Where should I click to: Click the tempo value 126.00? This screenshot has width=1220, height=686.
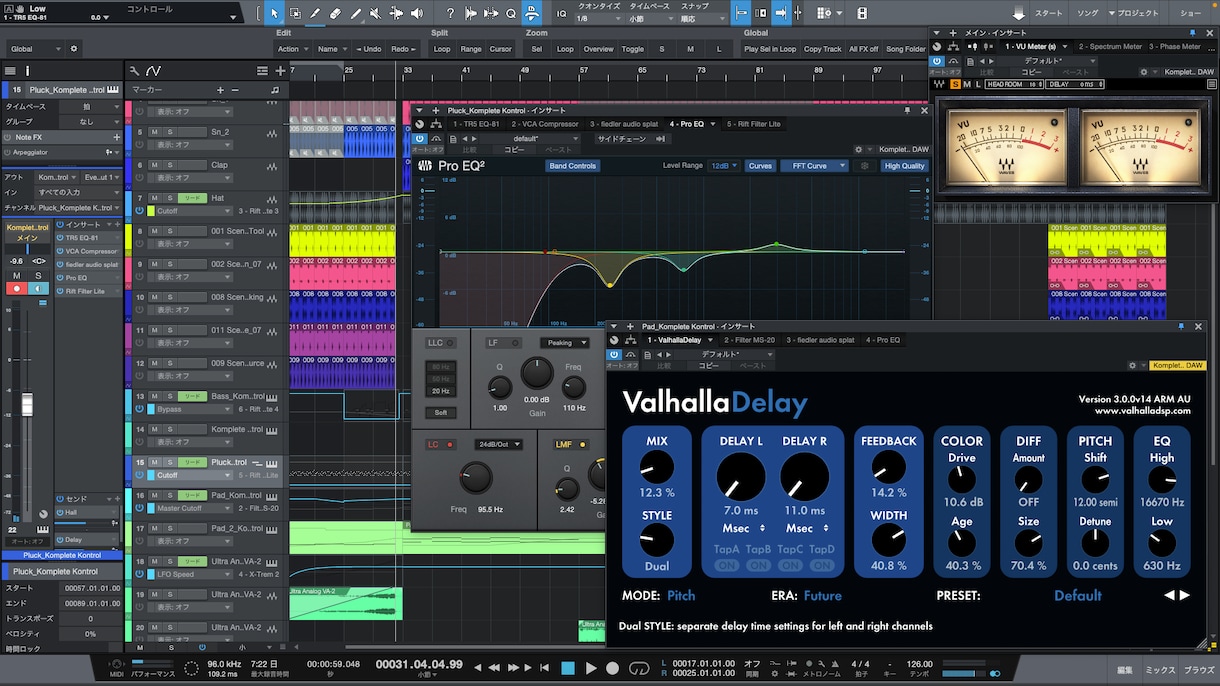tap(919, 663)
